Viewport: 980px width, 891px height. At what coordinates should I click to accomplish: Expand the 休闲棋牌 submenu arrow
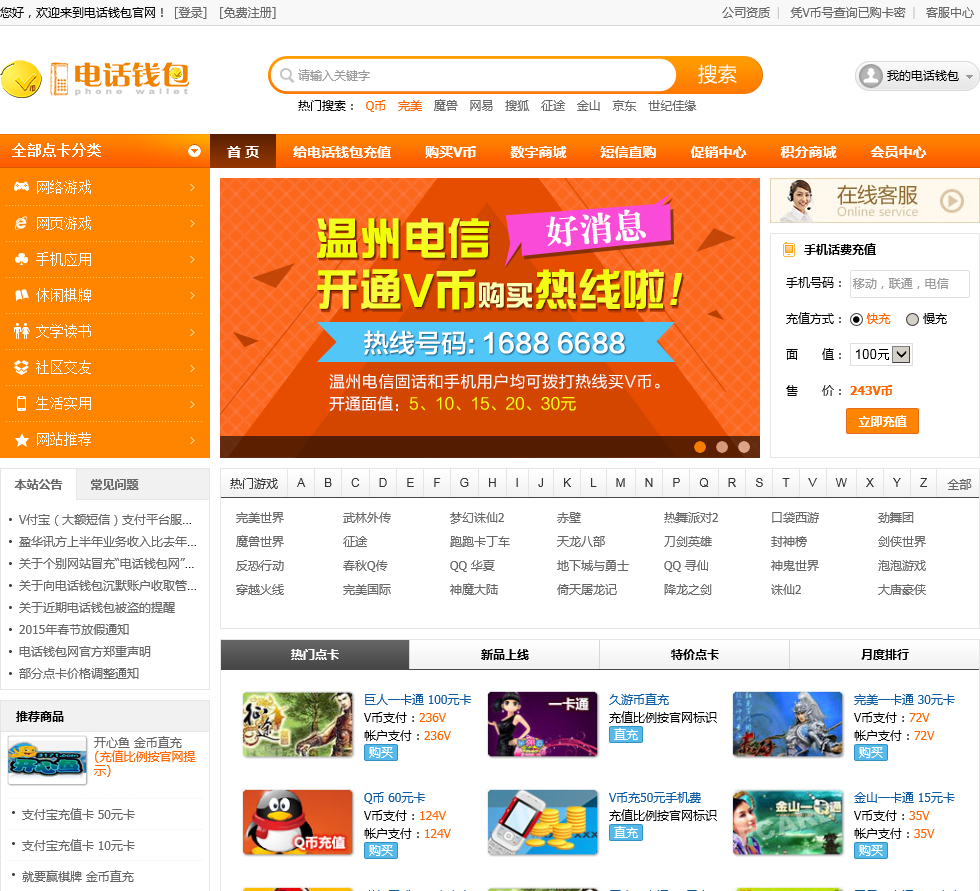(x=192, y=296)
